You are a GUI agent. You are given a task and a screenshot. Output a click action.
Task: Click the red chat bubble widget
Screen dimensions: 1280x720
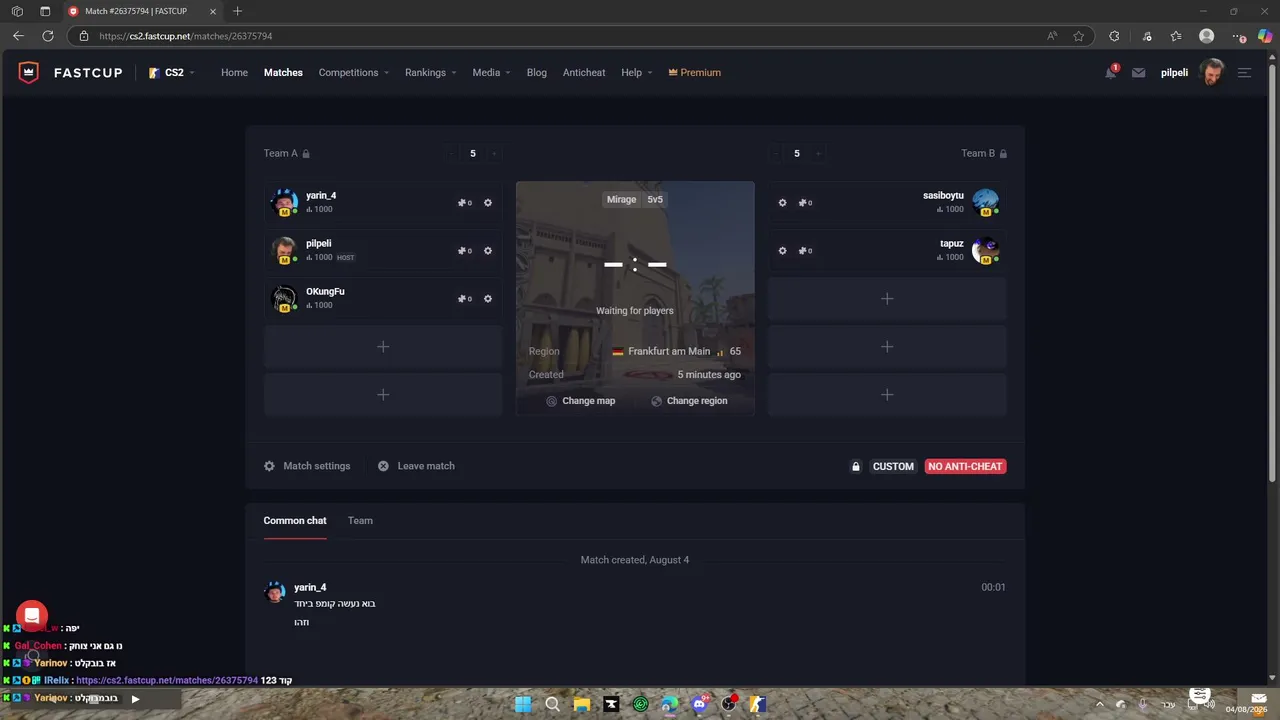click(x=32, y=616)
